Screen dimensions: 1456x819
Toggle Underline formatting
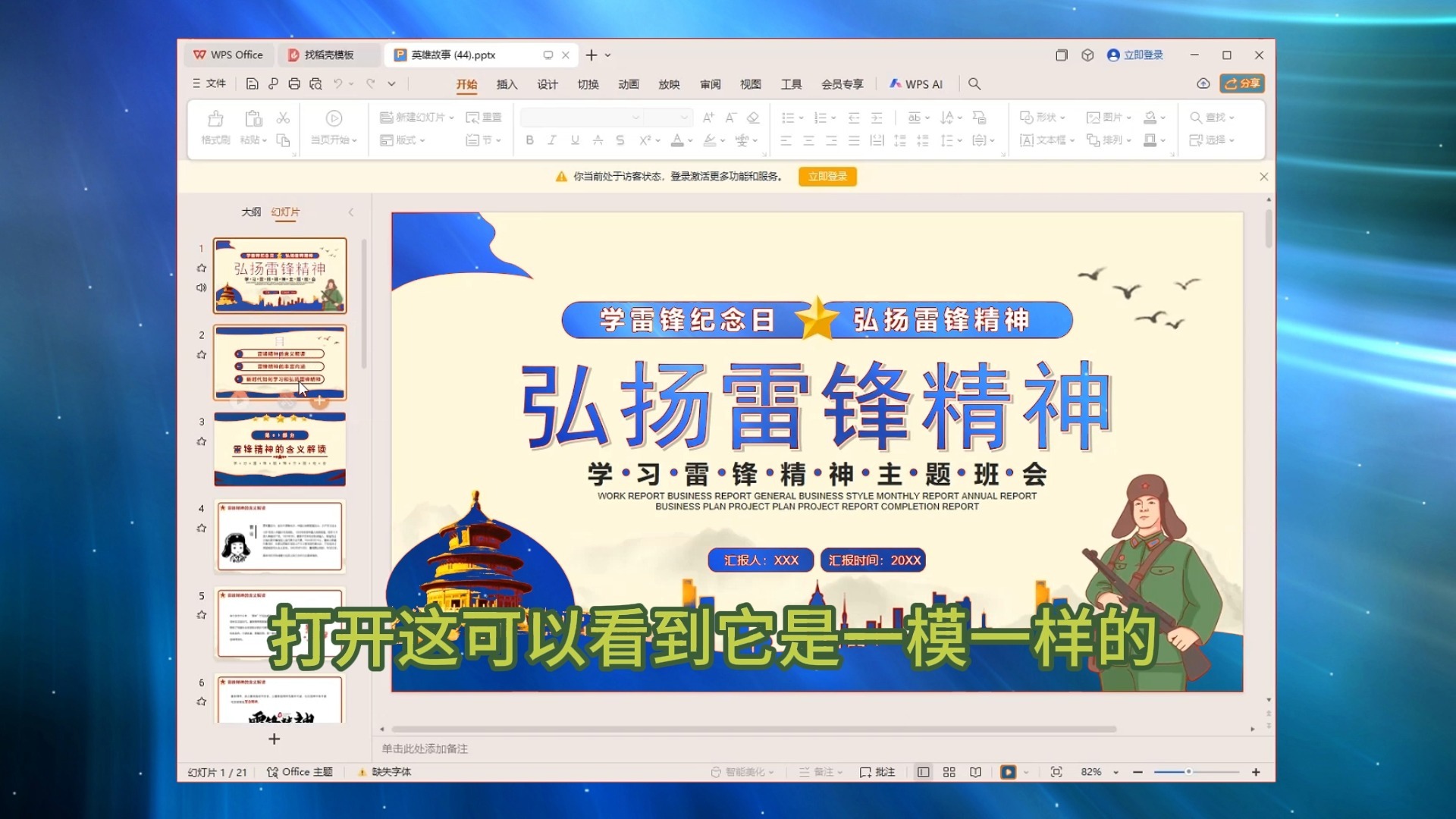coord(575,140)
